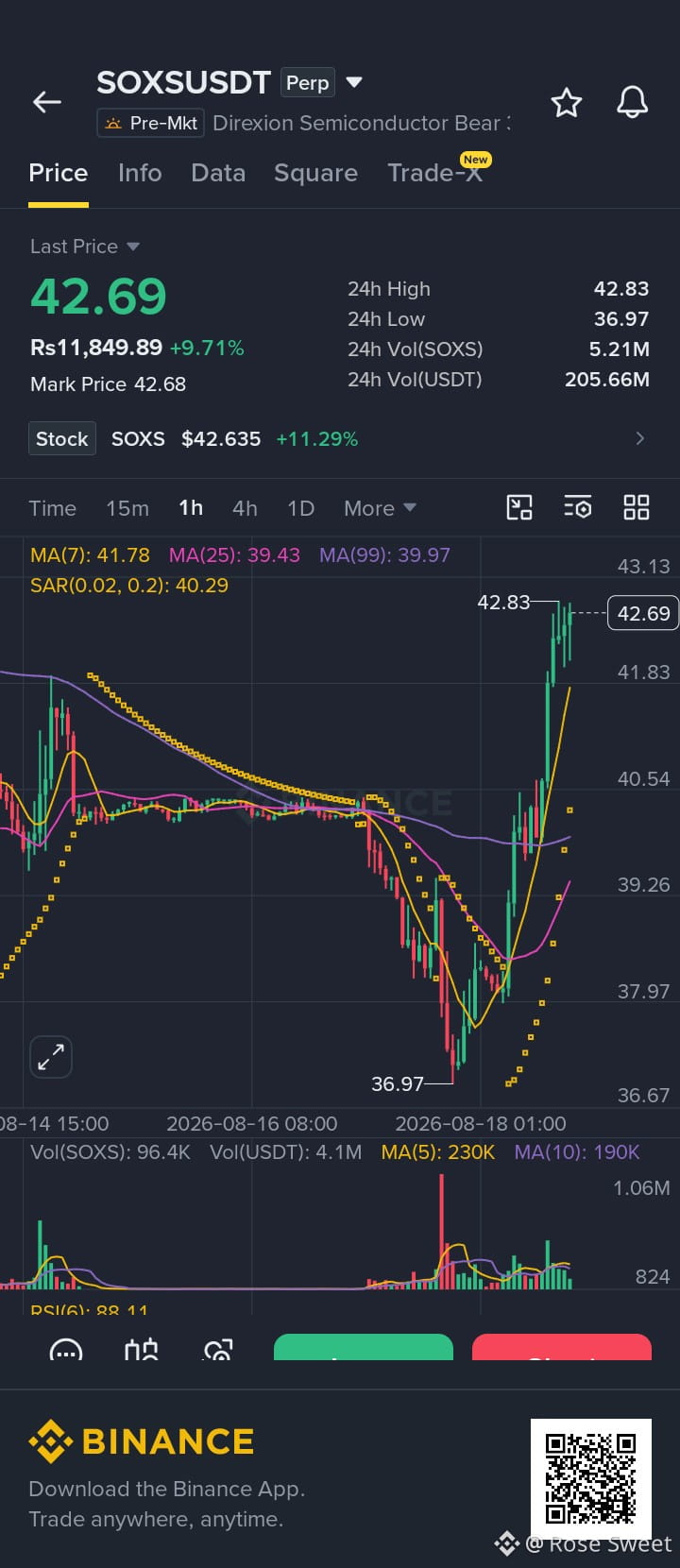Tap the current price label 42.69 on axis
Screen dimensions: 680x1568
pyautogui.click(x=643, y=613)
